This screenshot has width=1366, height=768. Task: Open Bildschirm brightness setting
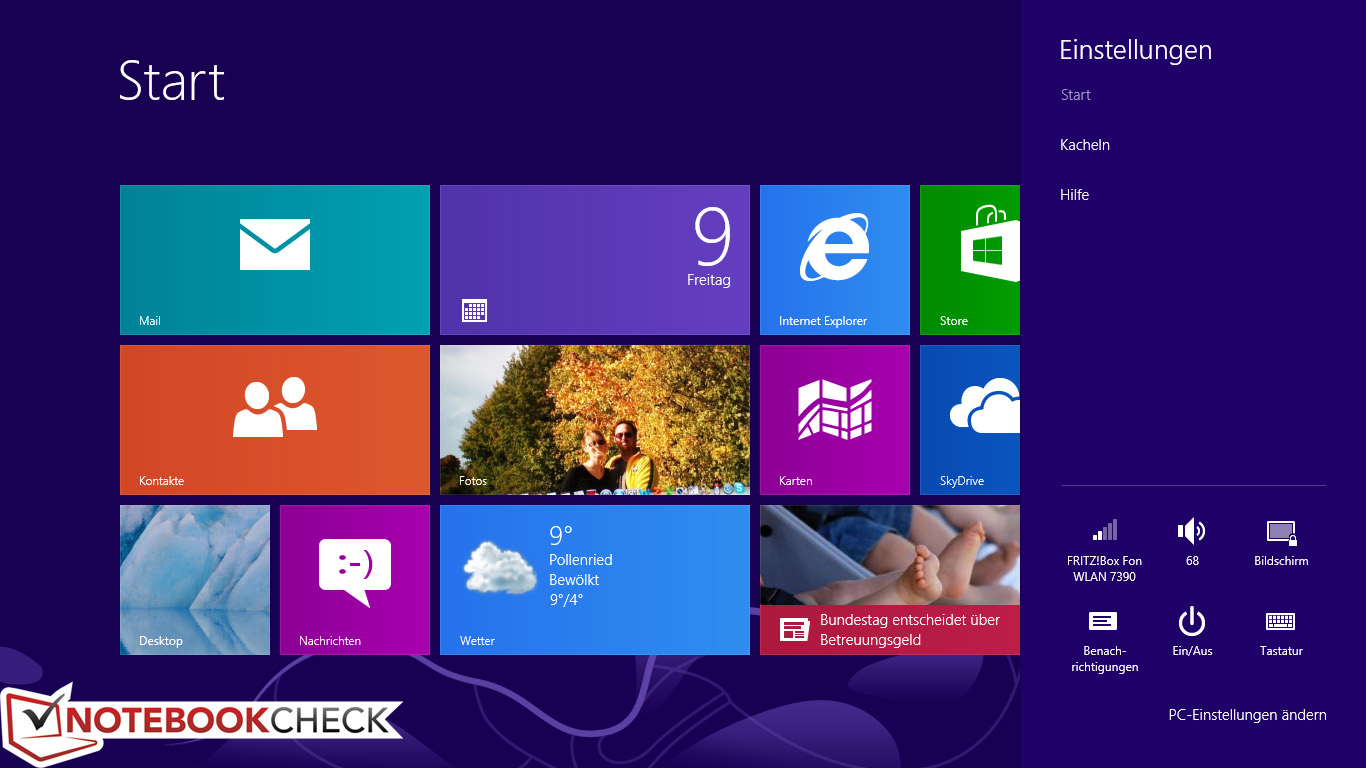click(x=1281, y=544)
